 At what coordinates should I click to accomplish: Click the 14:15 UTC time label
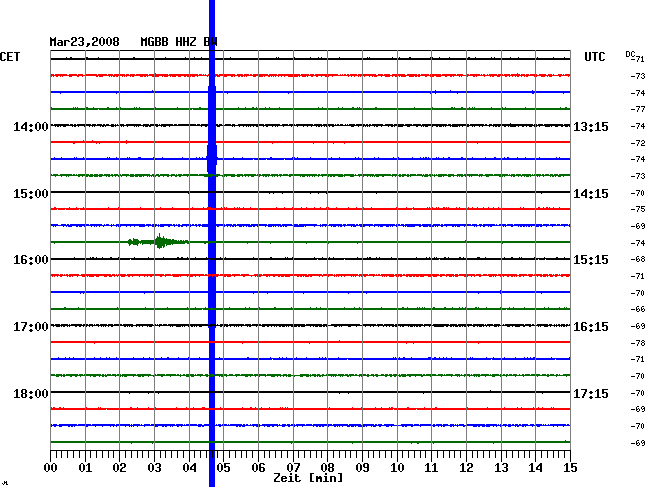[x=591, y=194]
